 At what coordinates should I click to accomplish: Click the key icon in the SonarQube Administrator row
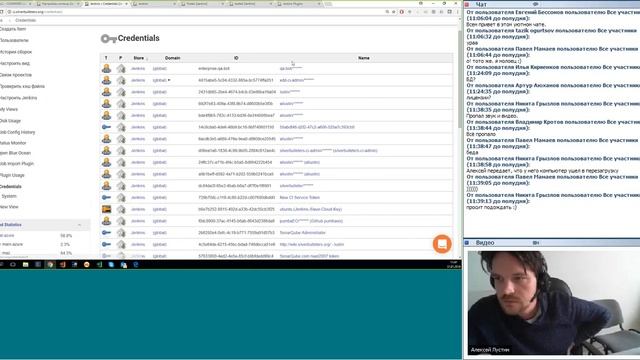coord(107,233)
